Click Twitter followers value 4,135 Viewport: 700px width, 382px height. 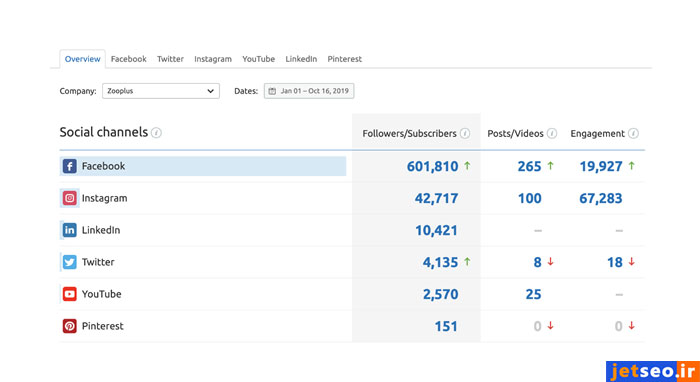(x=441, y=262)
